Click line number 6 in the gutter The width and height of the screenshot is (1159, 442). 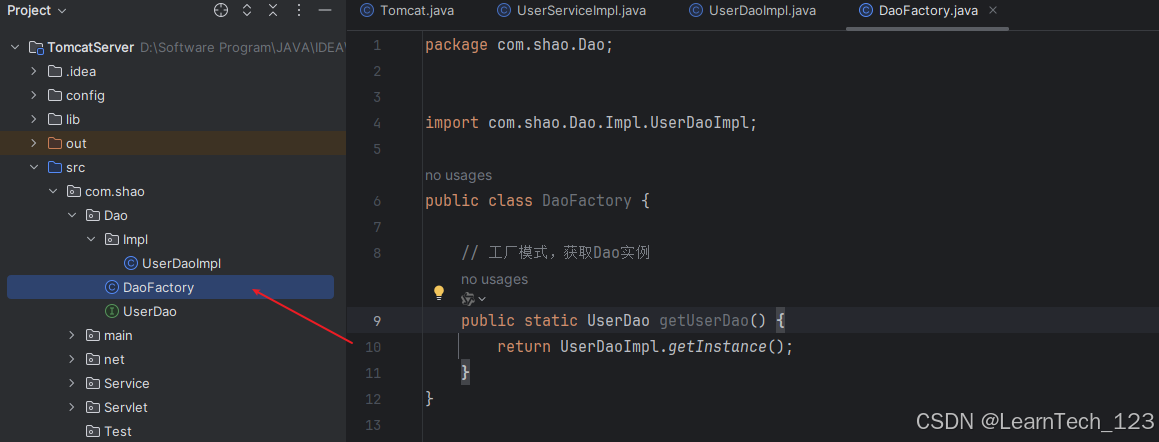click(378, 200)
